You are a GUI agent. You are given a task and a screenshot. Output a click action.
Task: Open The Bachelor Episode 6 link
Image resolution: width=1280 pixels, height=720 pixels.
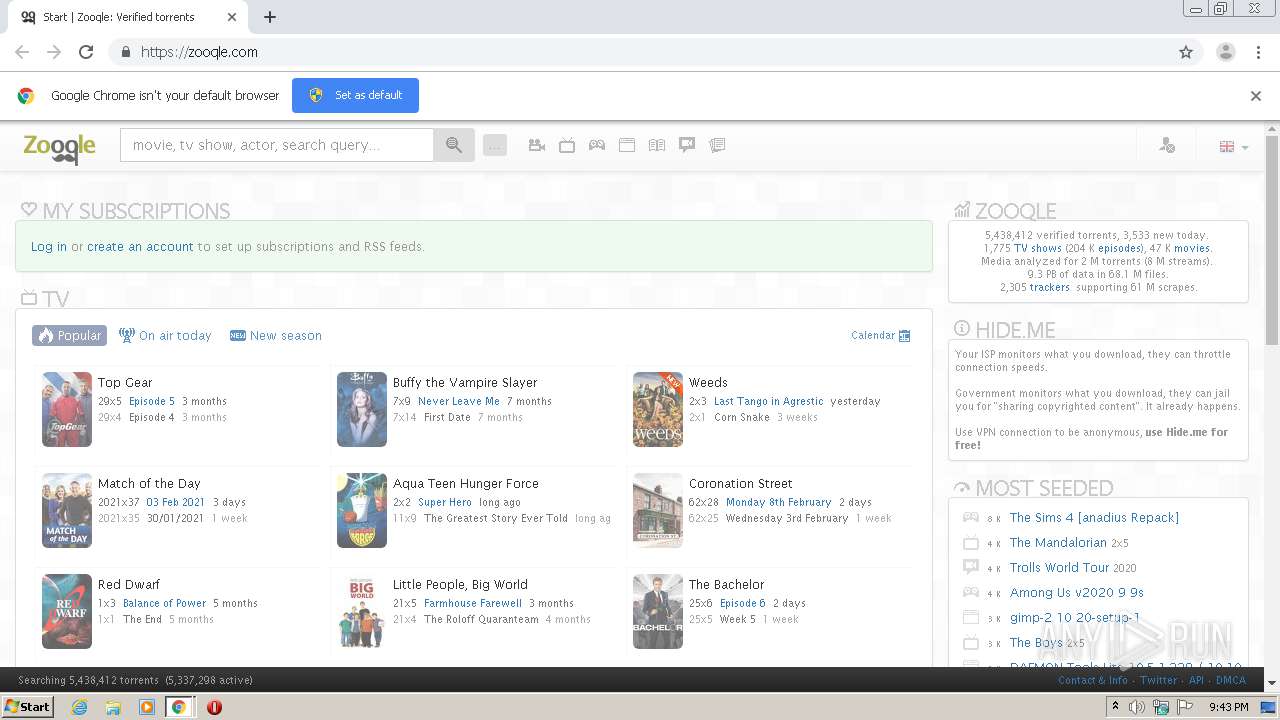[743, 603]
